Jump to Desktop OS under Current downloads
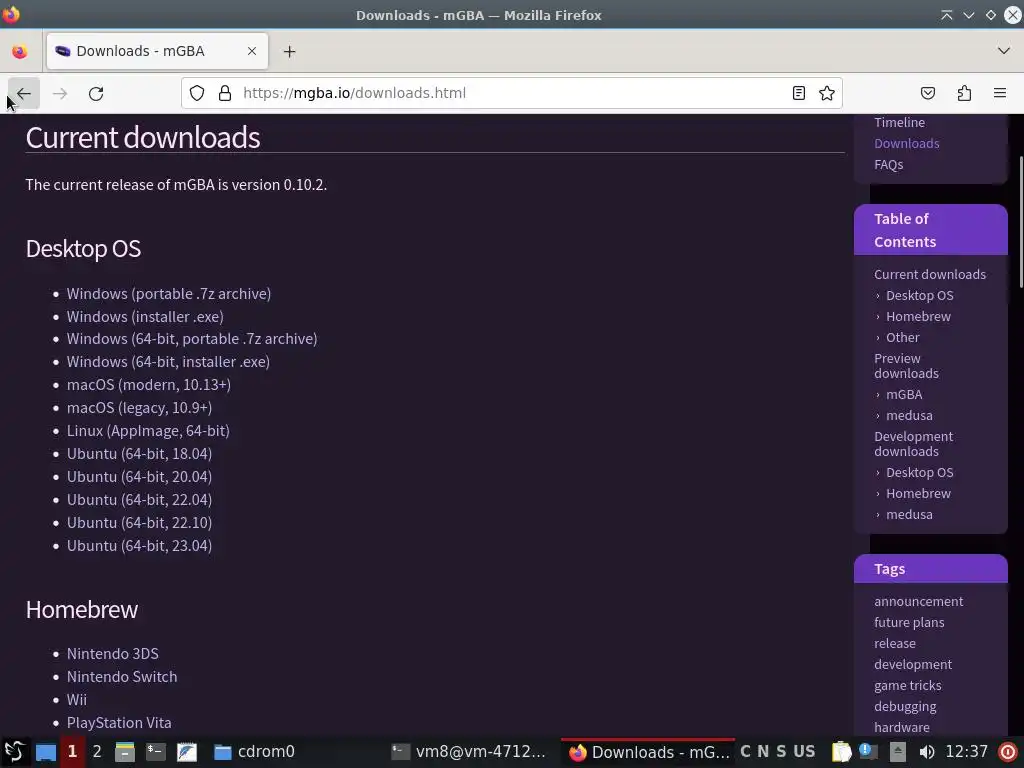The image size is (1024, 768). click(x=920, y=296)
